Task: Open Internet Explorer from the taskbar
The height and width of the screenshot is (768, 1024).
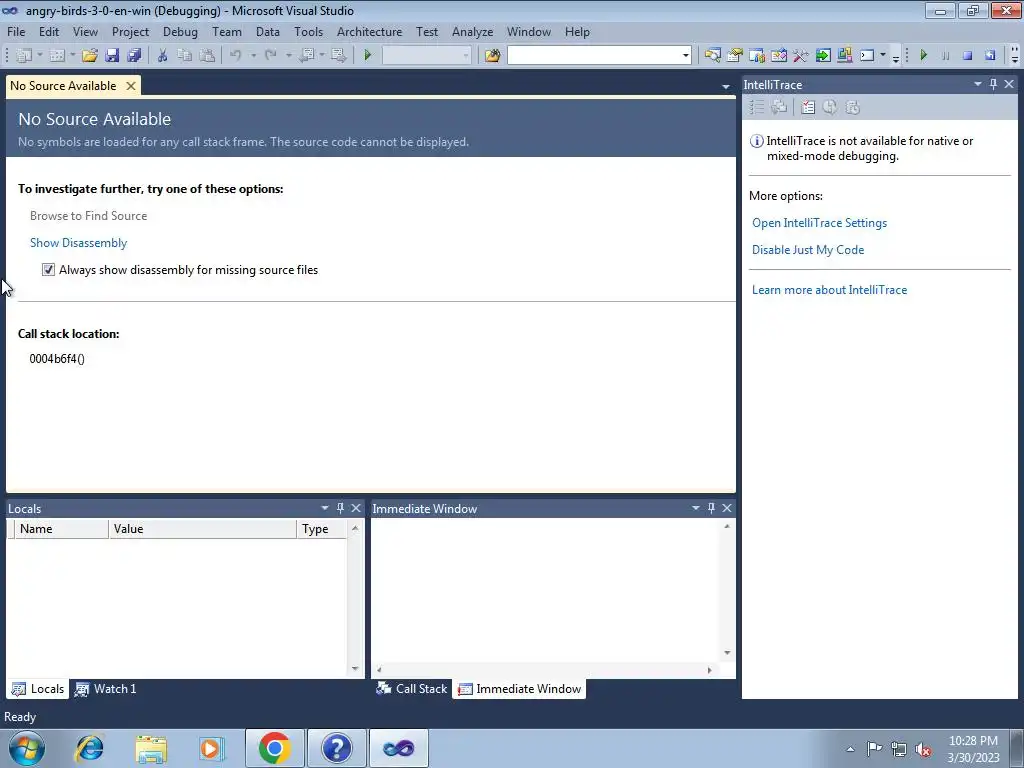Action: [x=89, y=748]
